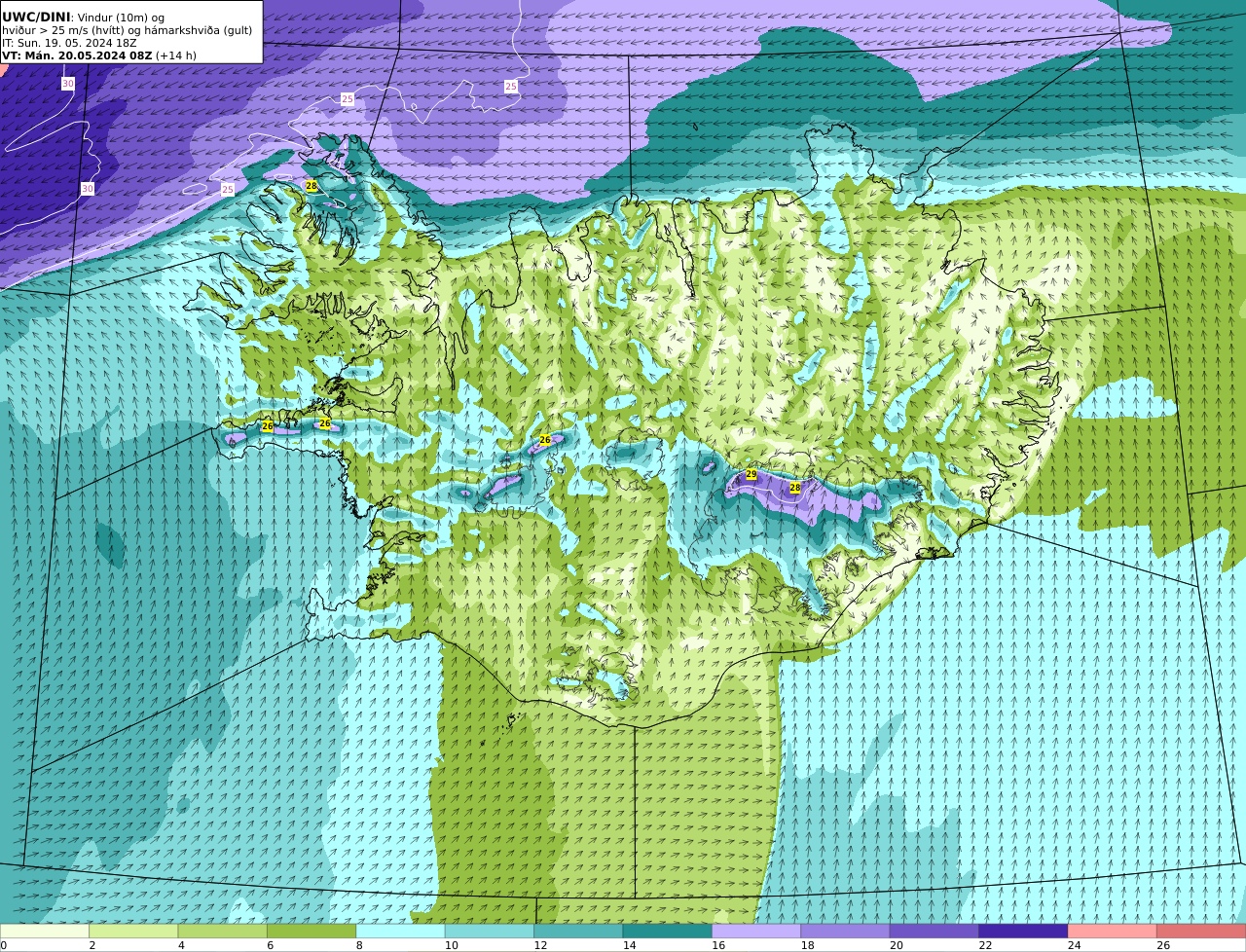
Task: Click legend scale number 4
Action: [x=181, y=945]
